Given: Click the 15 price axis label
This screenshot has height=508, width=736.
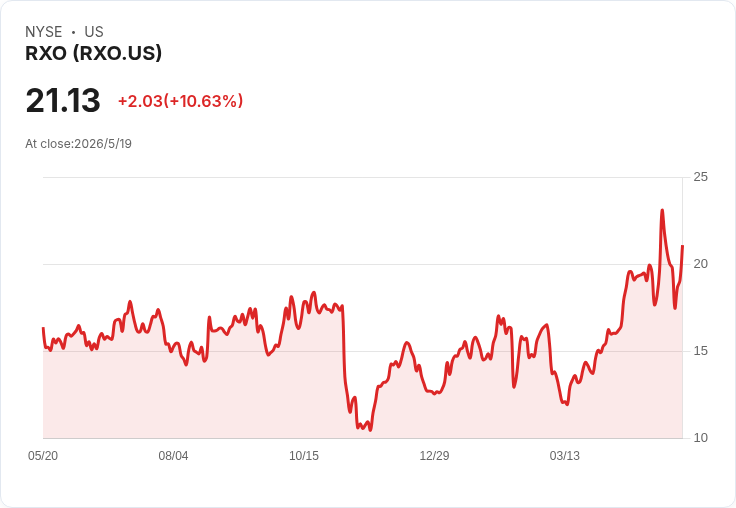Looking at the screenshot, I should pyautogui.click(x=700, y=351).
